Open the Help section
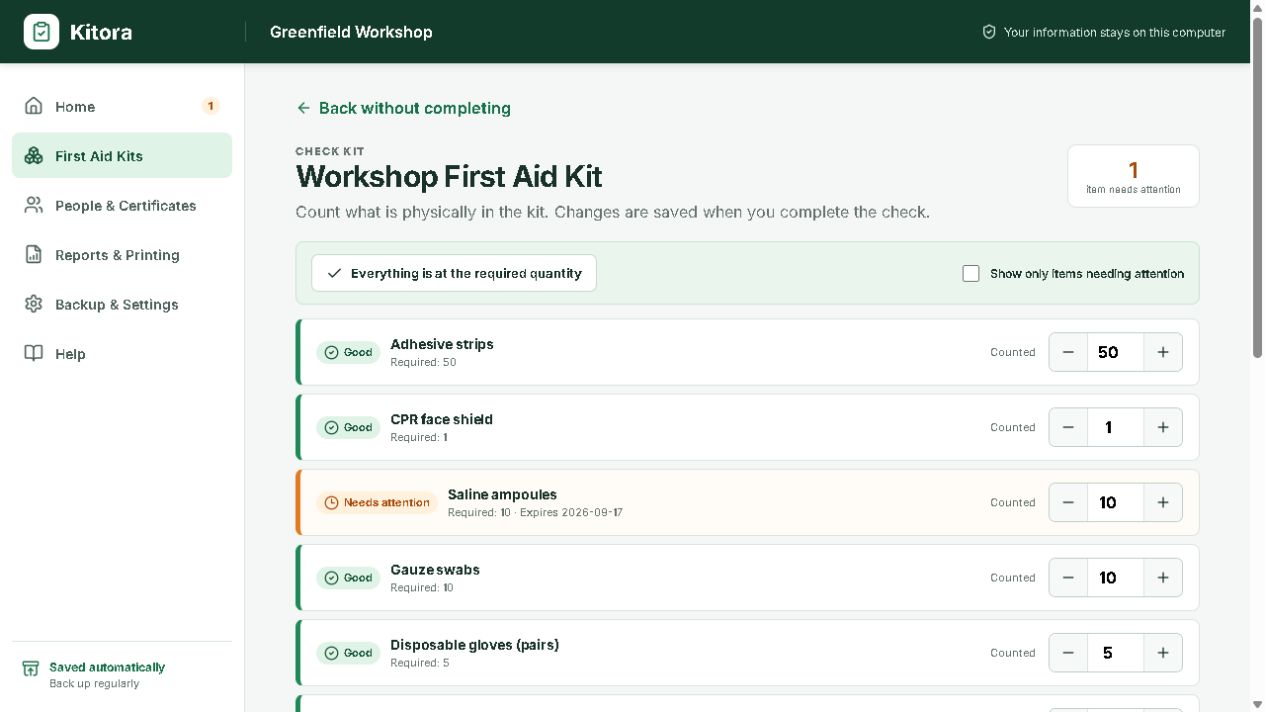 [x=122, y=354]
